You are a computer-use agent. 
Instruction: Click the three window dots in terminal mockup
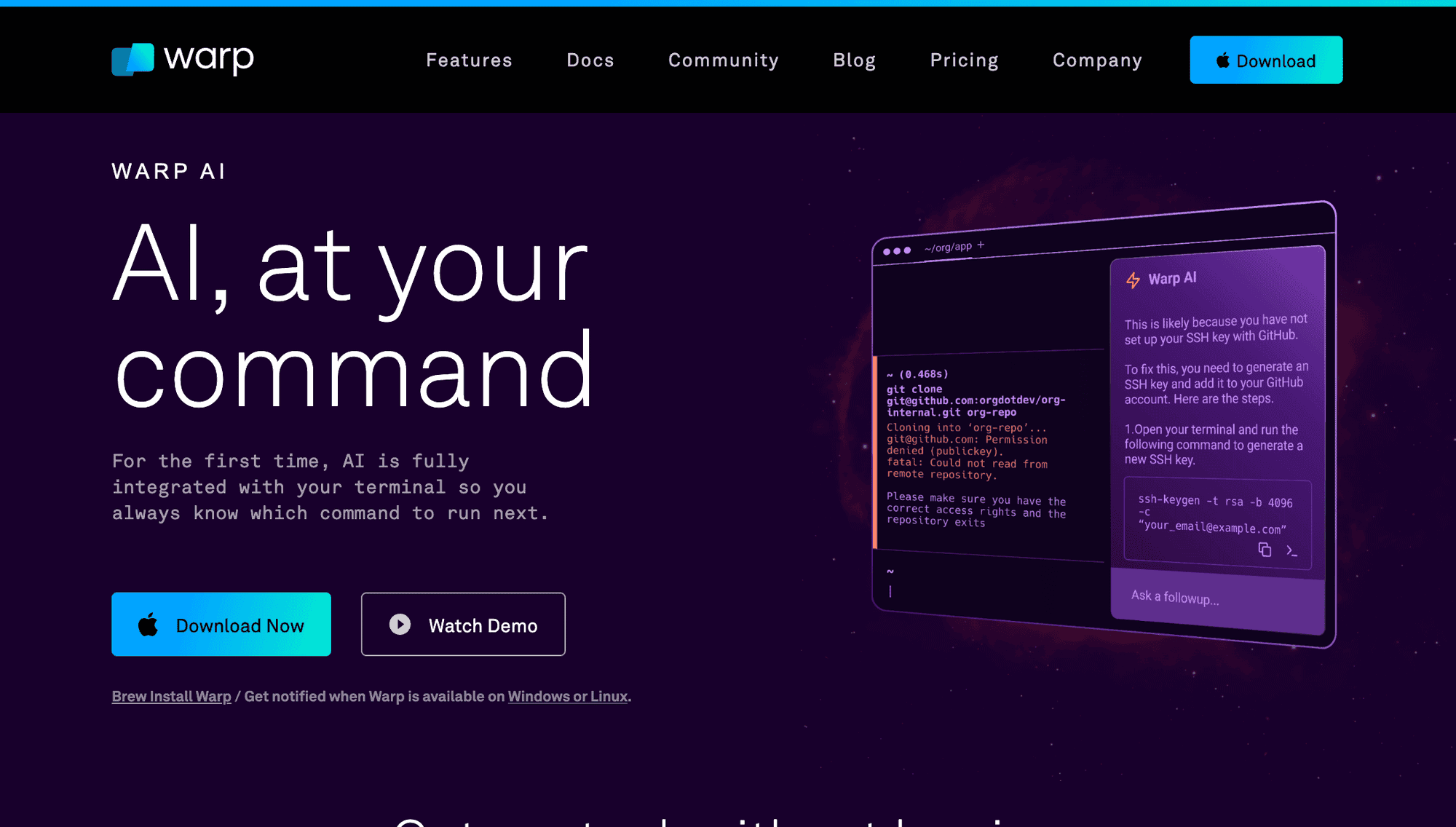coord(897,250)
